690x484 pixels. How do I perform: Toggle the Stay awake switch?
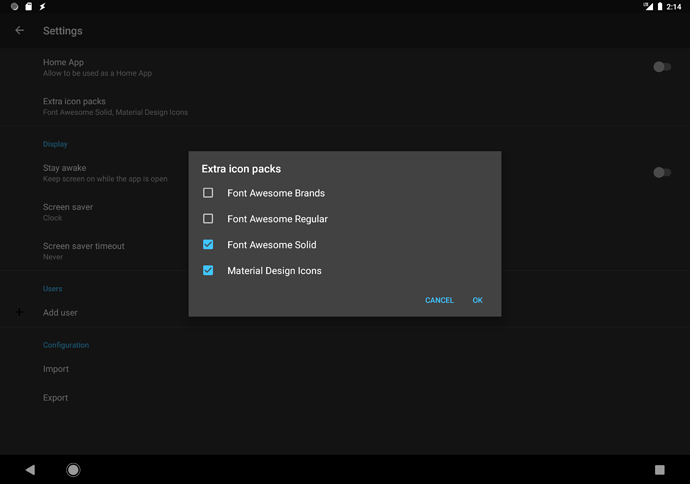661,173
